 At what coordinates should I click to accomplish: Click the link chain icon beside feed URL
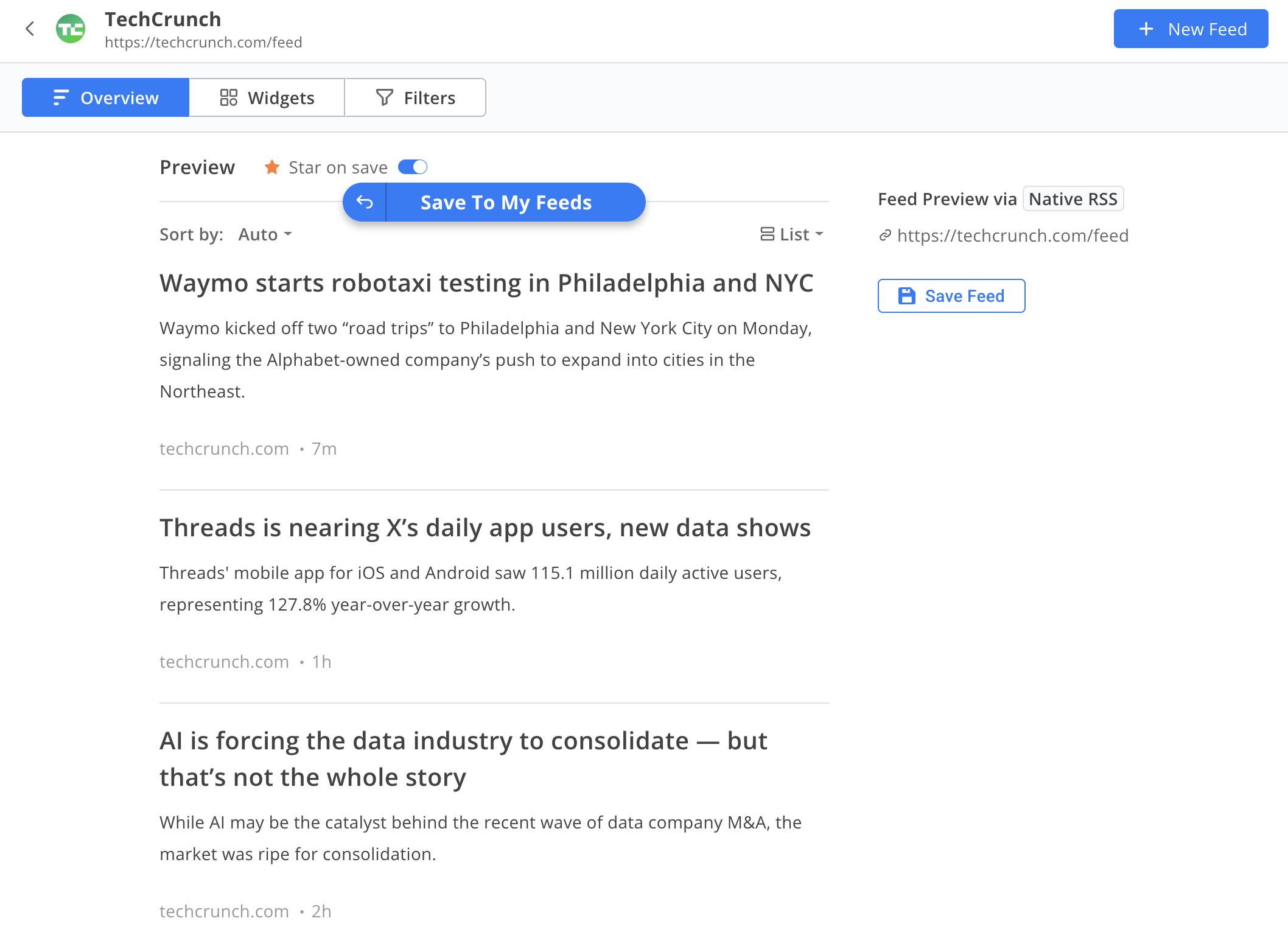click(885, 236)
